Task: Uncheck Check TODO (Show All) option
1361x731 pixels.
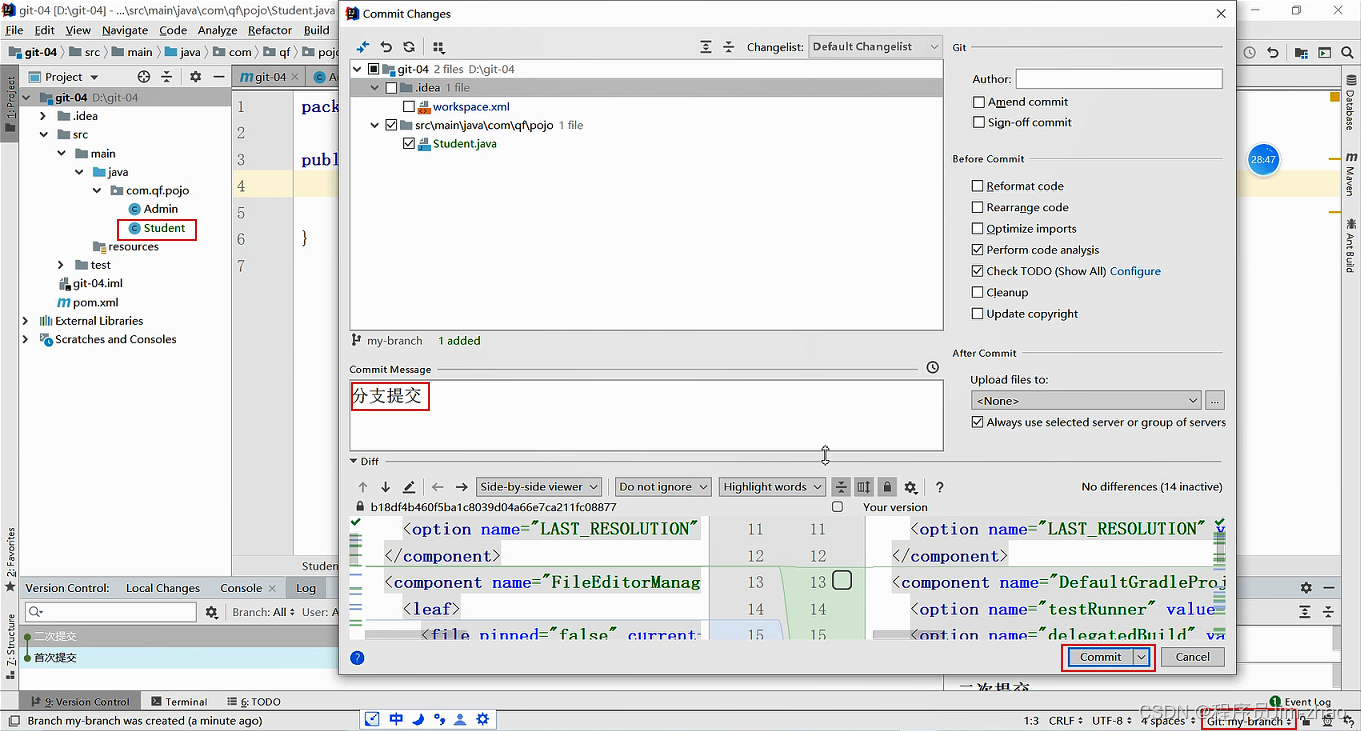Action: coord(978,271)
